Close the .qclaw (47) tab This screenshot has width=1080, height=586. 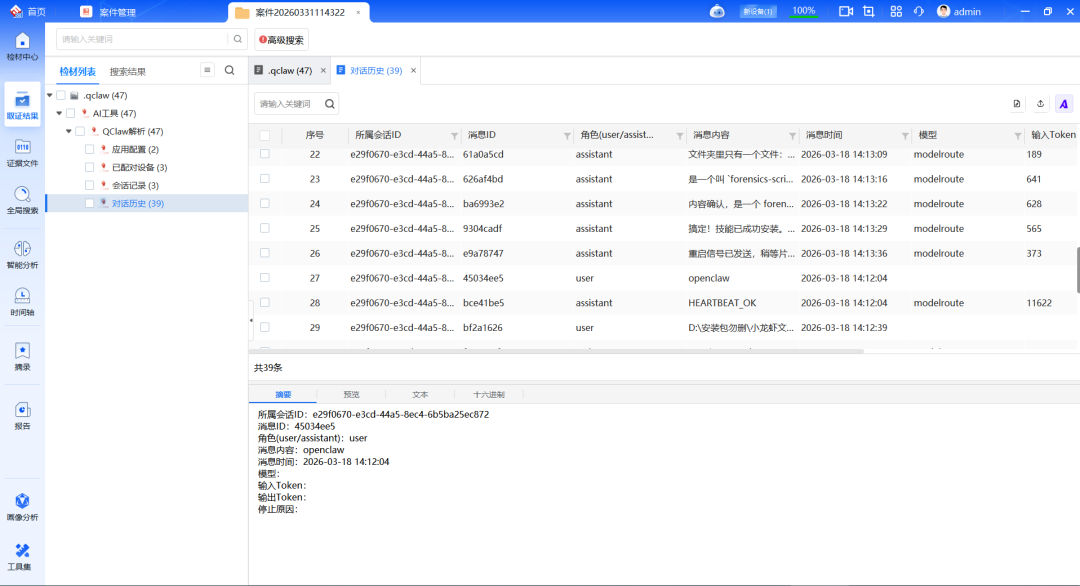pyautogui.click(x=323, y=70)
